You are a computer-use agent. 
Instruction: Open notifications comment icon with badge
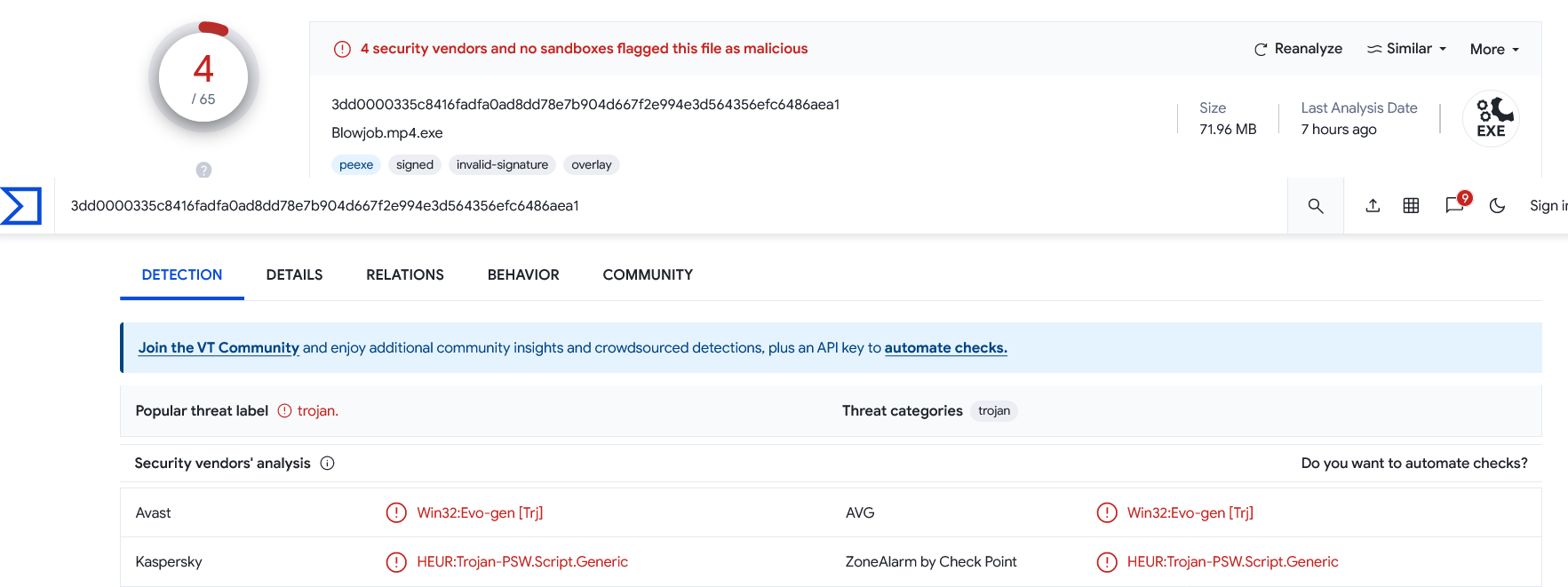(x=1457, y=204)
